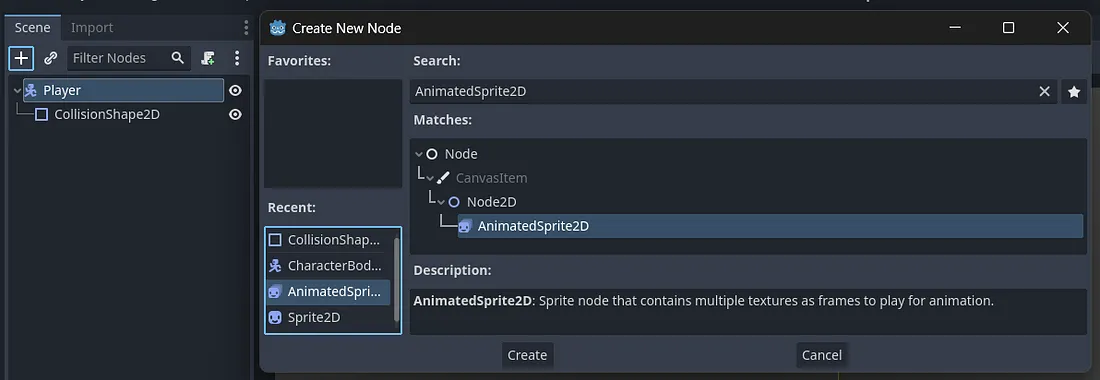The height and width of the screenshot is (380, 1100).
Task: Select CanvasItem in the Matches tree
Action: coord(491,178)
